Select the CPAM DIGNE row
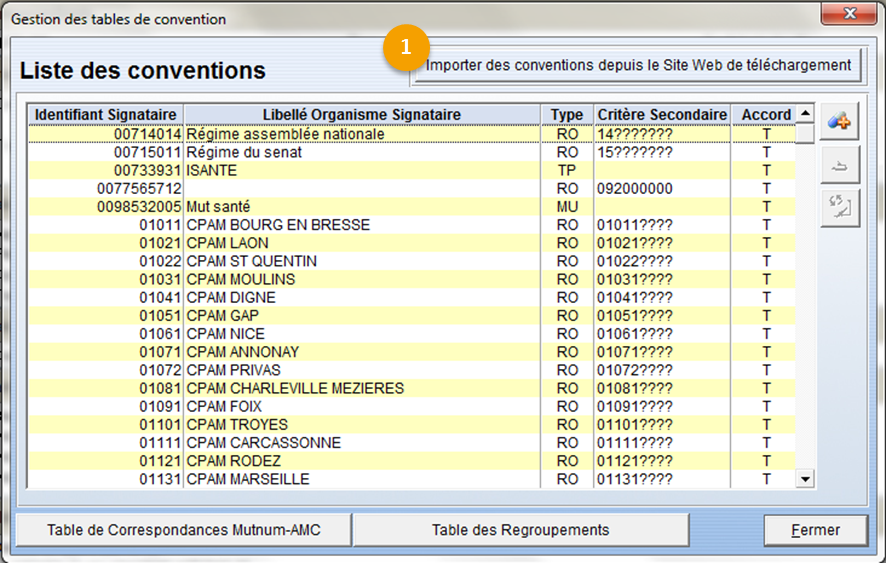886x563 pixels. 412,297
